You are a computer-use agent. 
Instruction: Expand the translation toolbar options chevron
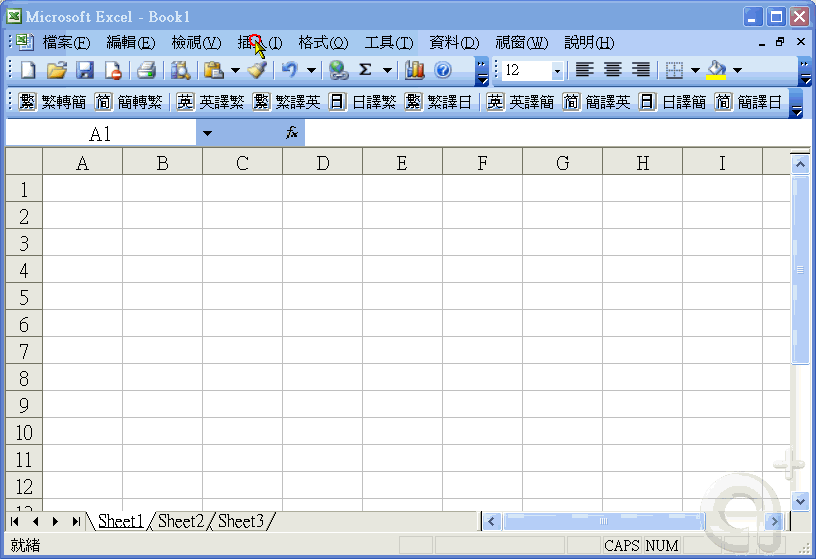796,103
